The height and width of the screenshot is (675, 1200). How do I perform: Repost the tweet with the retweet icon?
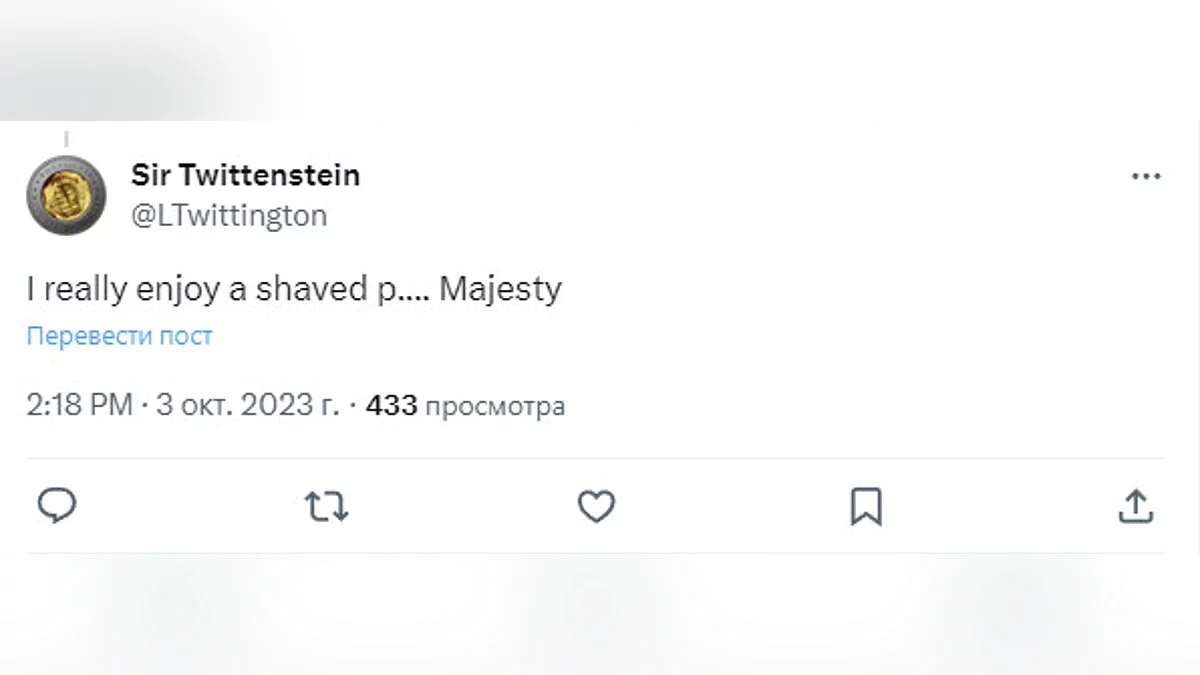click(x=326, y=507)
